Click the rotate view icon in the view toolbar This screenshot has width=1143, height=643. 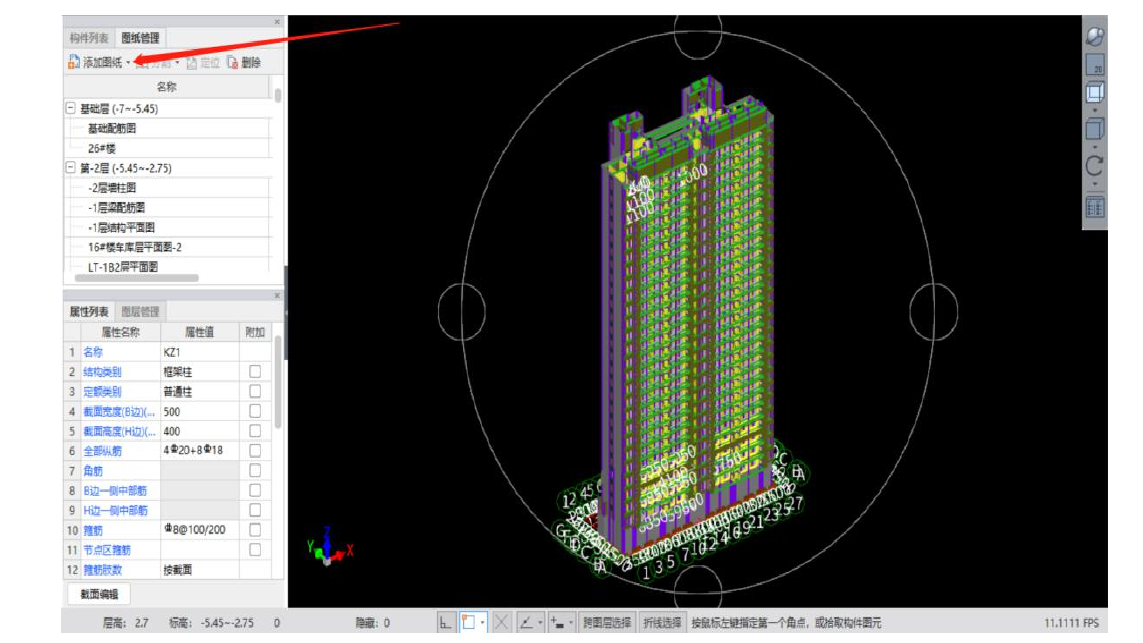tap(1095, 166)
